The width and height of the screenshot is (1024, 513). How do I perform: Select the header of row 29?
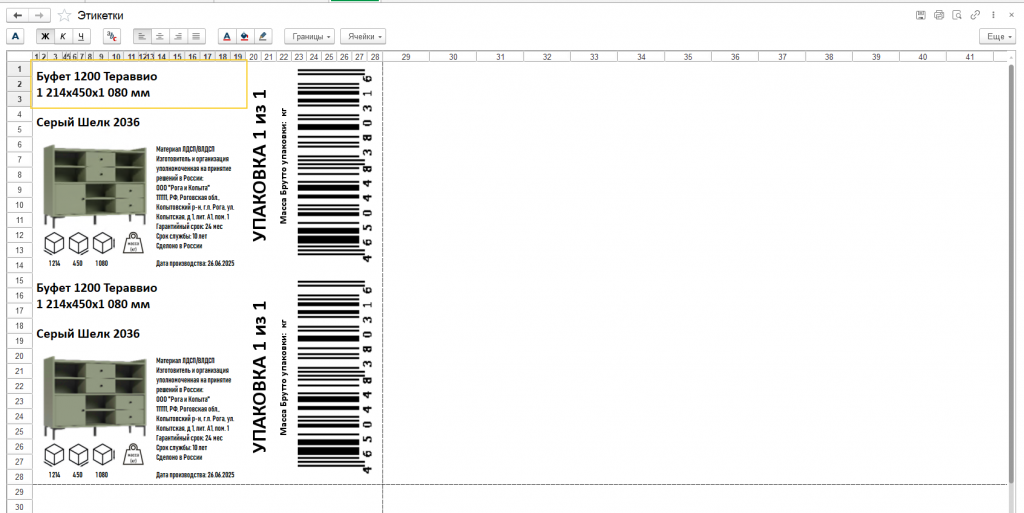(19, 492)
